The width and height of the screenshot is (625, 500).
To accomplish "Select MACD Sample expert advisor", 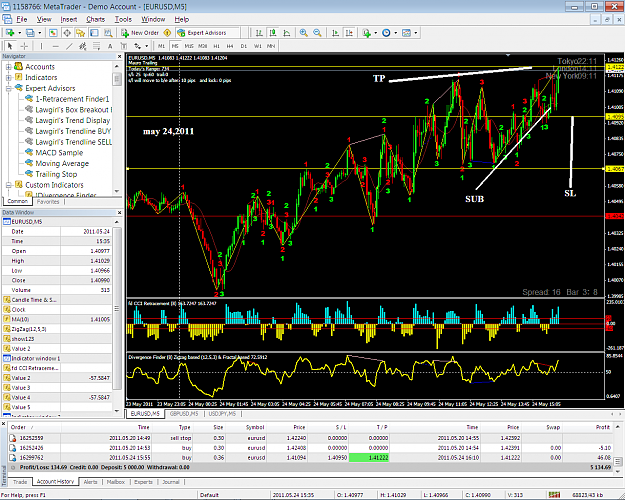I will tap(59, 153).
